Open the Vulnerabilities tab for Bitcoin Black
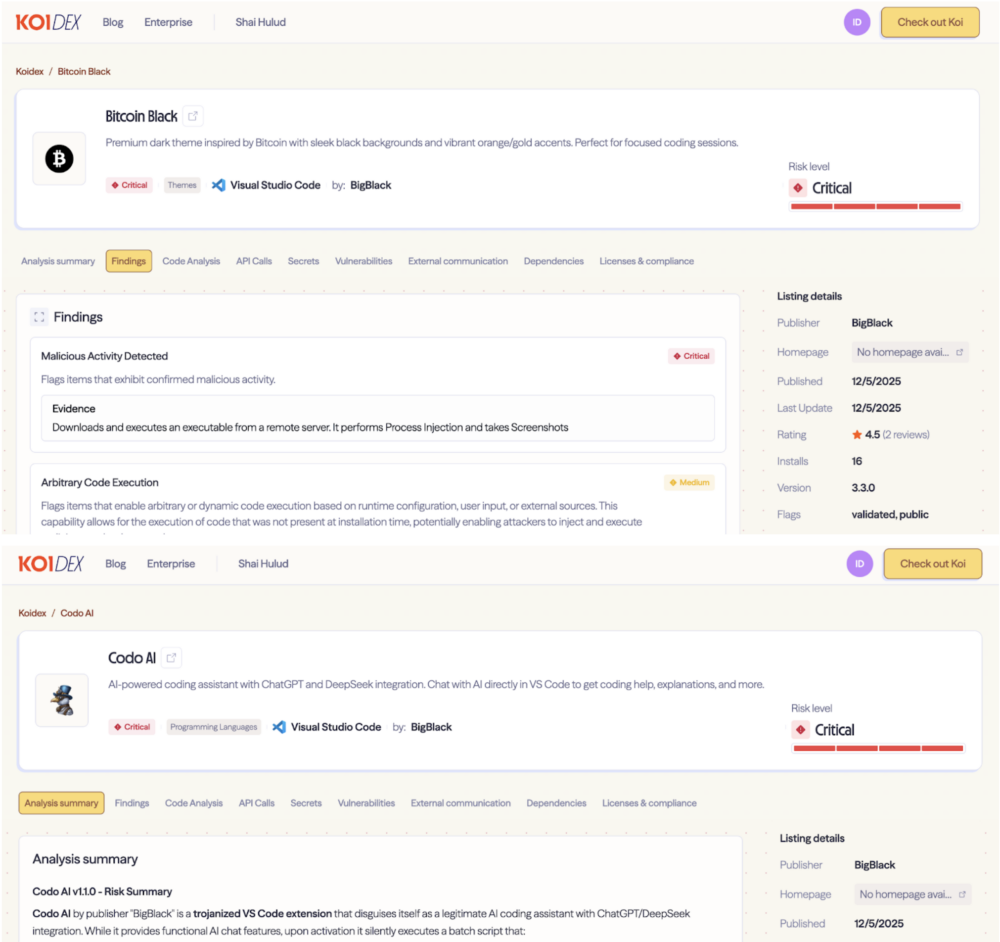 [363, 261]
